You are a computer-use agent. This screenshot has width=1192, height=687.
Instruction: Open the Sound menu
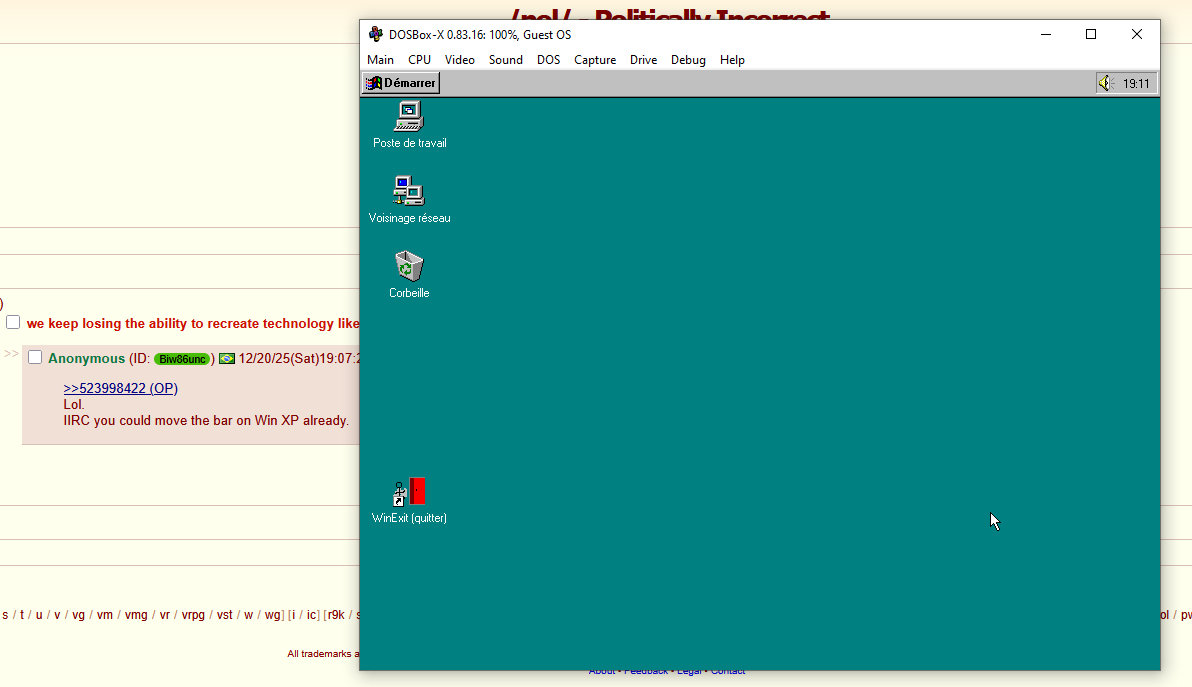tap(506, 60)
